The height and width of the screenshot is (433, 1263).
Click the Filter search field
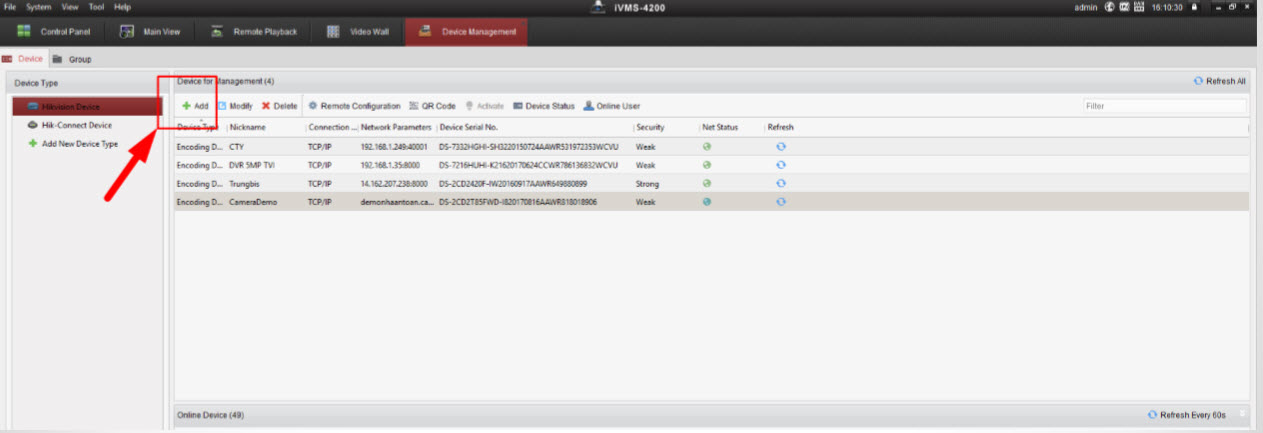1164,106
